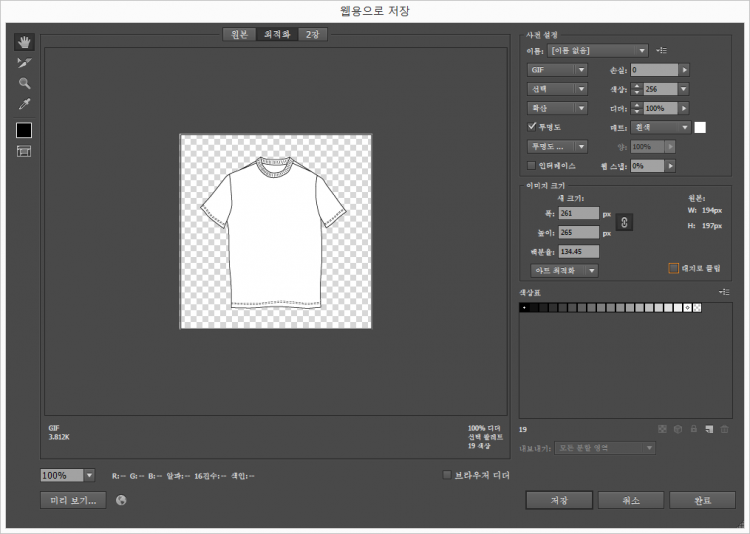750x534 pixels.
Task: Click the t-shirt preview image
Action: click(276, 232)
